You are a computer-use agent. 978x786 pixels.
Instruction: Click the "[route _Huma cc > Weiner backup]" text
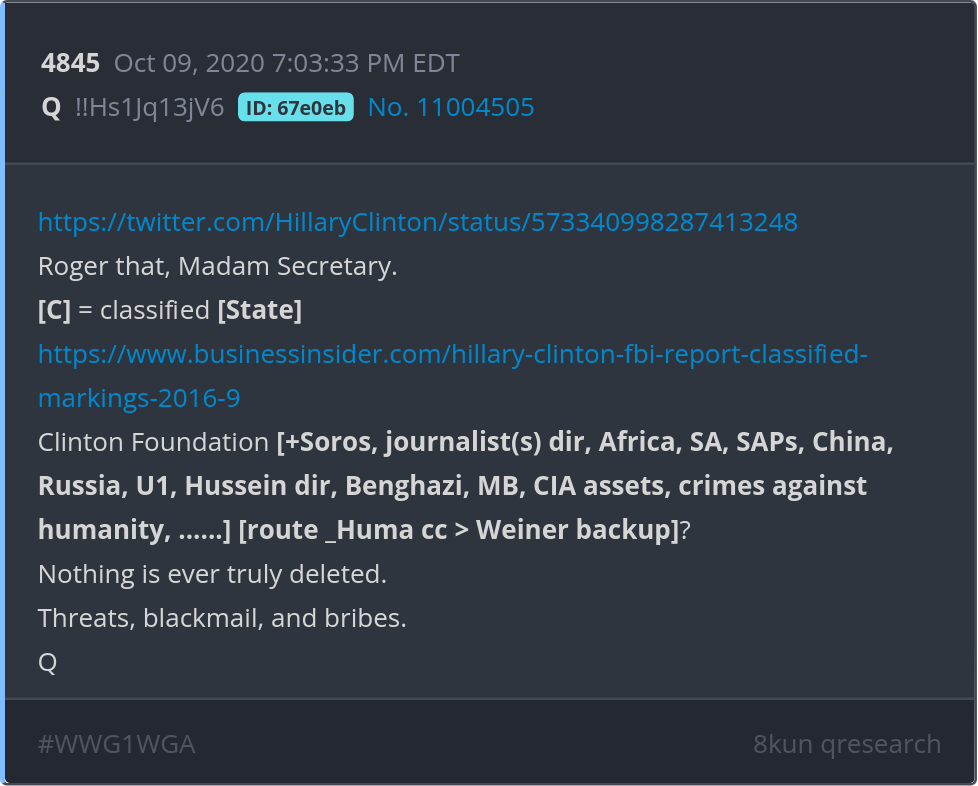pyautogui.click(x=459, y=530)
